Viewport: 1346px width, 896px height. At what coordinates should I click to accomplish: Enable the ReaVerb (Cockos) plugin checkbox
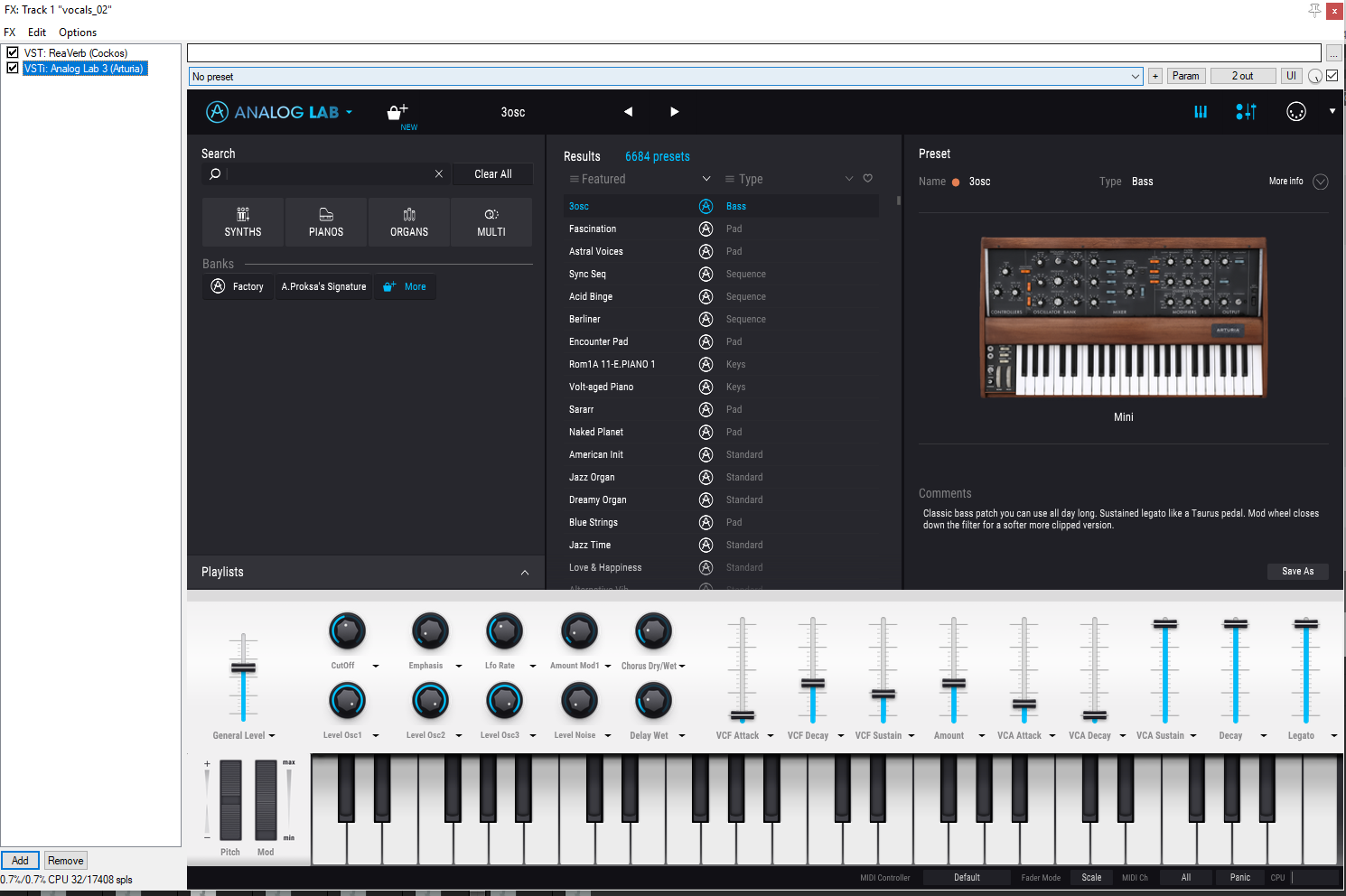(12, 51)
